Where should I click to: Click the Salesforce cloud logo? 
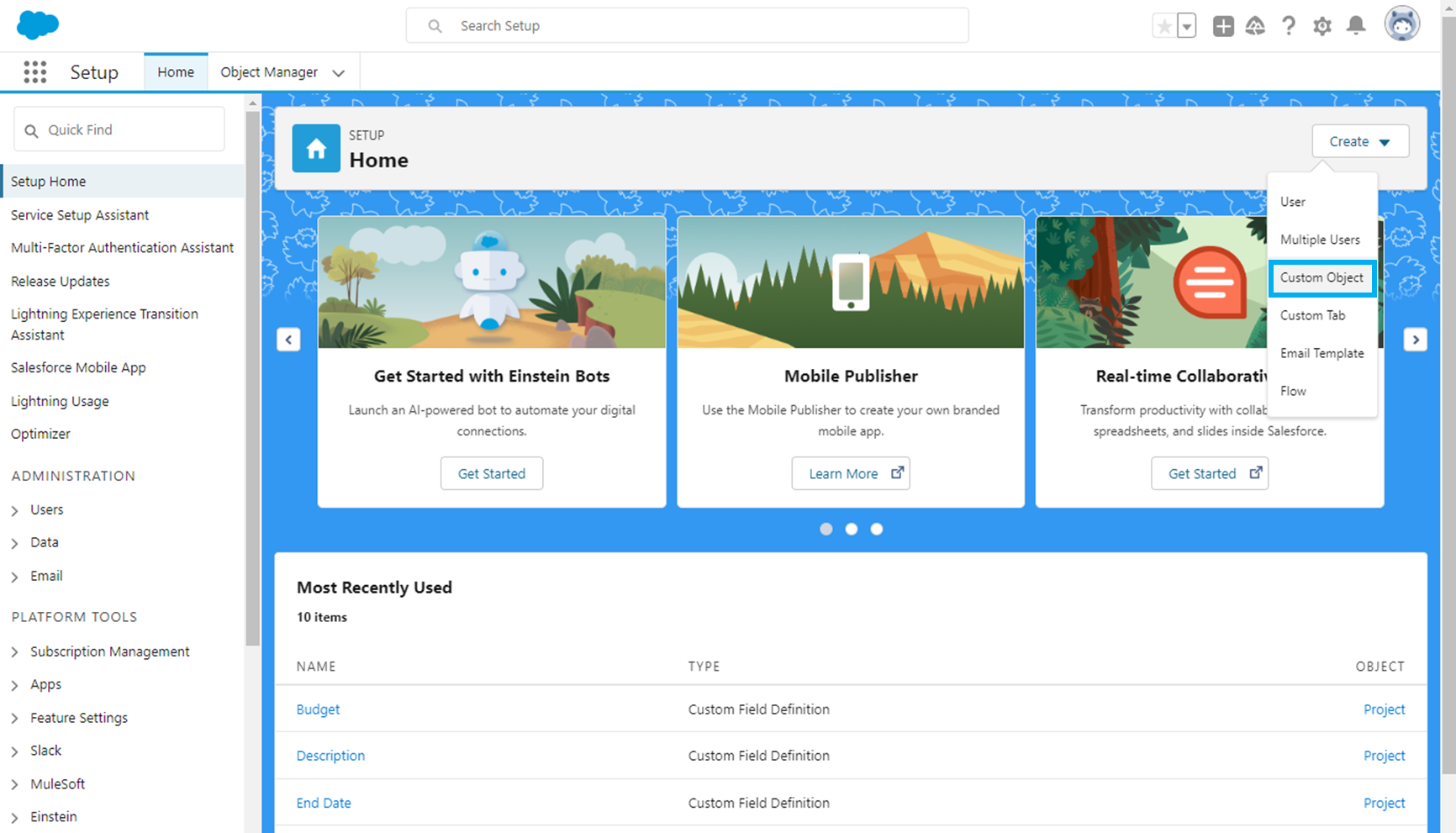point(38,25)
